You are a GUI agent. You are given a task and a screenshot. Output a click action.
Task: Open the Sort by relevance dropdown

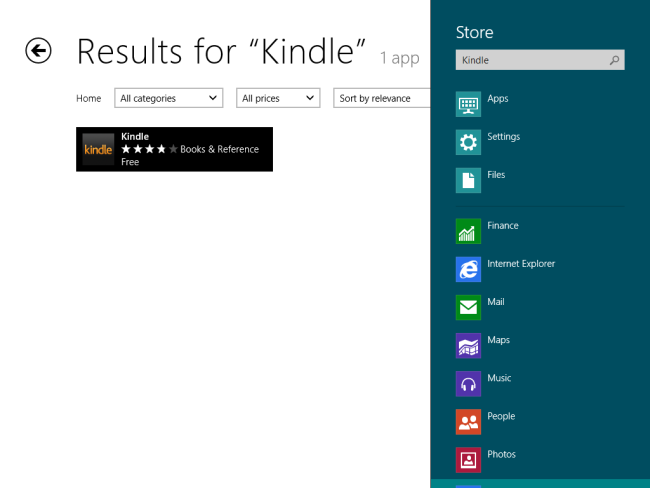click(x=382, y=98)
